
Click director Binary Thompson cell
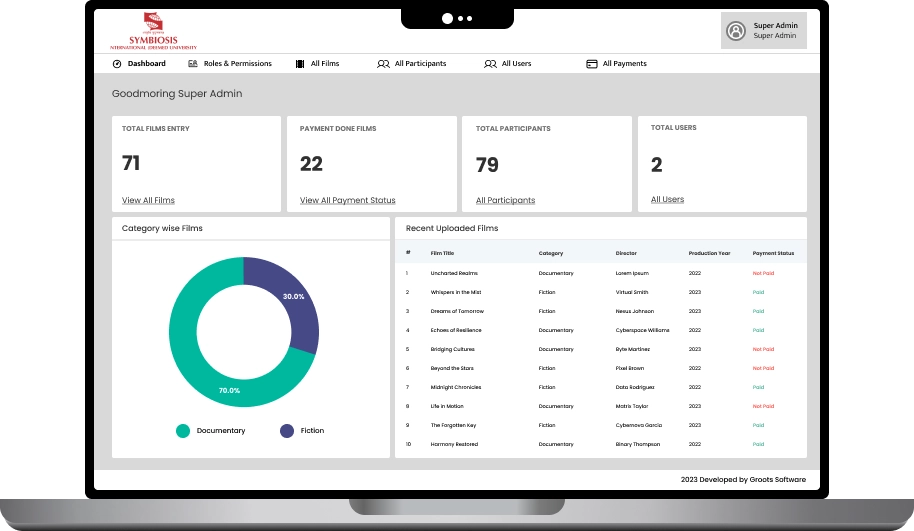coord(638,445)
